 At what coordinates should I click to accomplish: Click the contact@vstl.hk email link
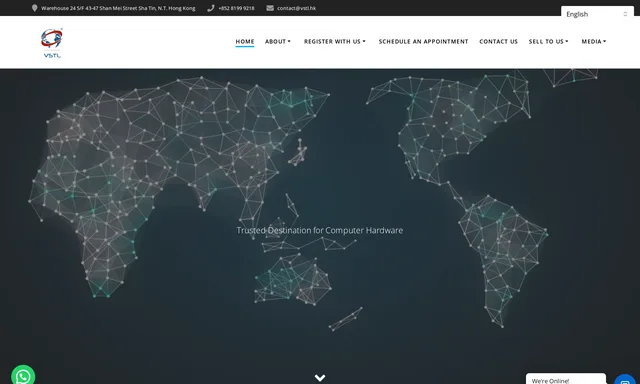pyautogui.click(x=296, y=8)
